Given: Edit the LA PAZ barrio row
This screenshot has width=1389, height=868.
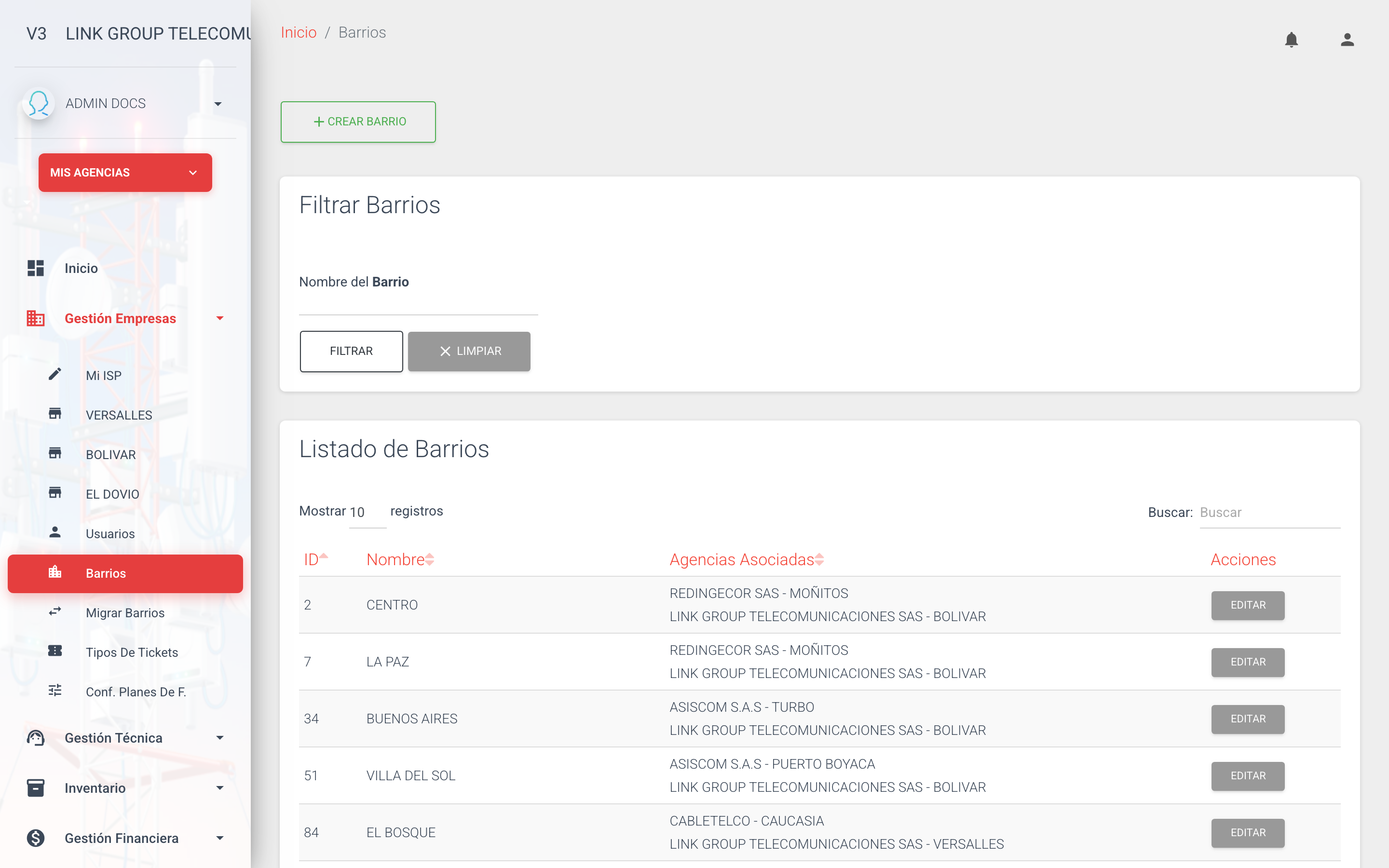Looking at the screenshot, I should (x=1248, y=662).
